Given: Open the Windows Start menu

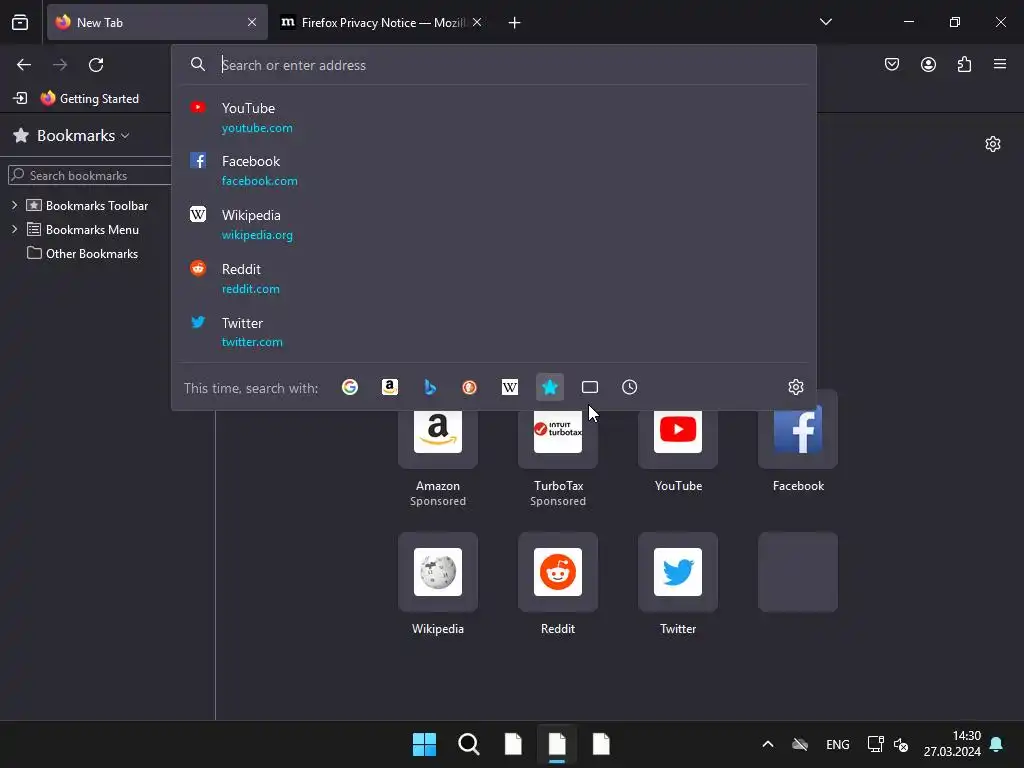Looking at the screenshot, I should pos(424,744).
